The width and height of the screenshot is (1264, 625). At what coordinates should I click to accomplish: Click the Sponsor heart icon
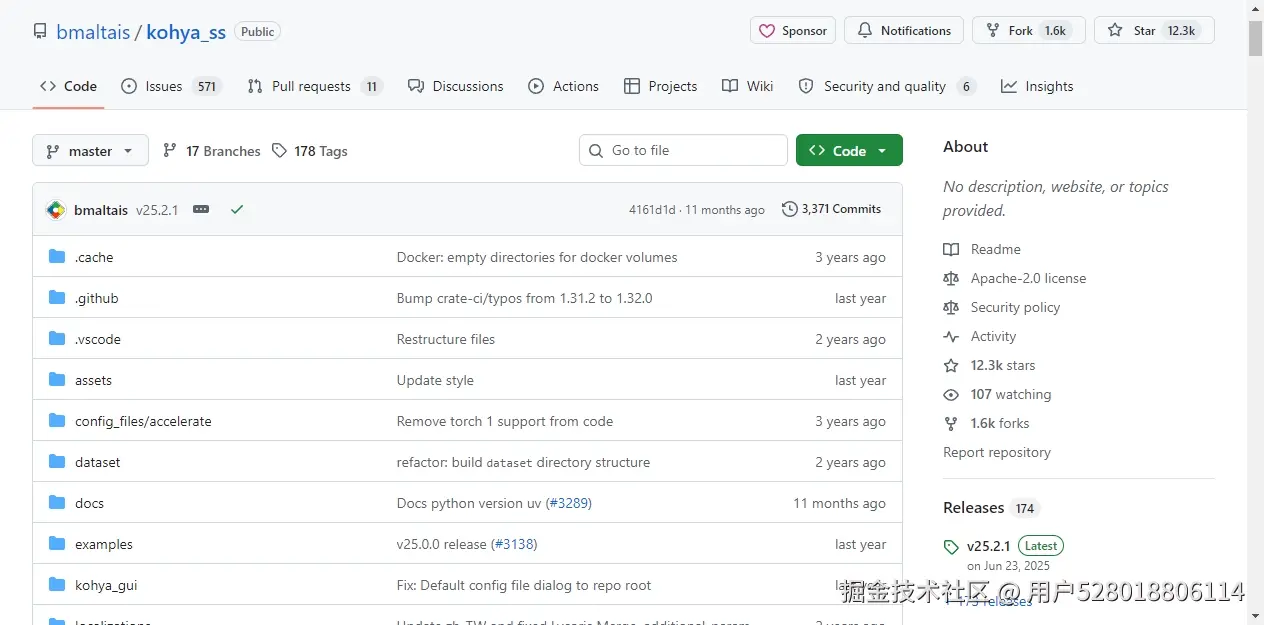click(767, 31)
